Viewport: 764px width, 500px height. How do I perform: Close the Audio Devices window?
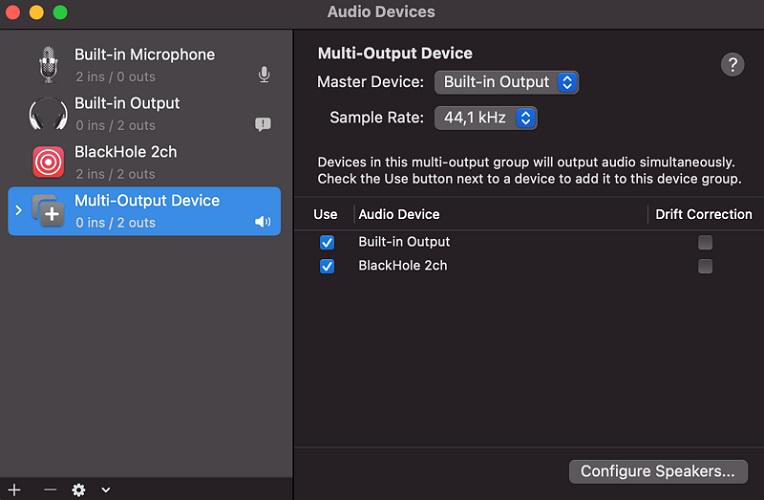tap(13, 12)
